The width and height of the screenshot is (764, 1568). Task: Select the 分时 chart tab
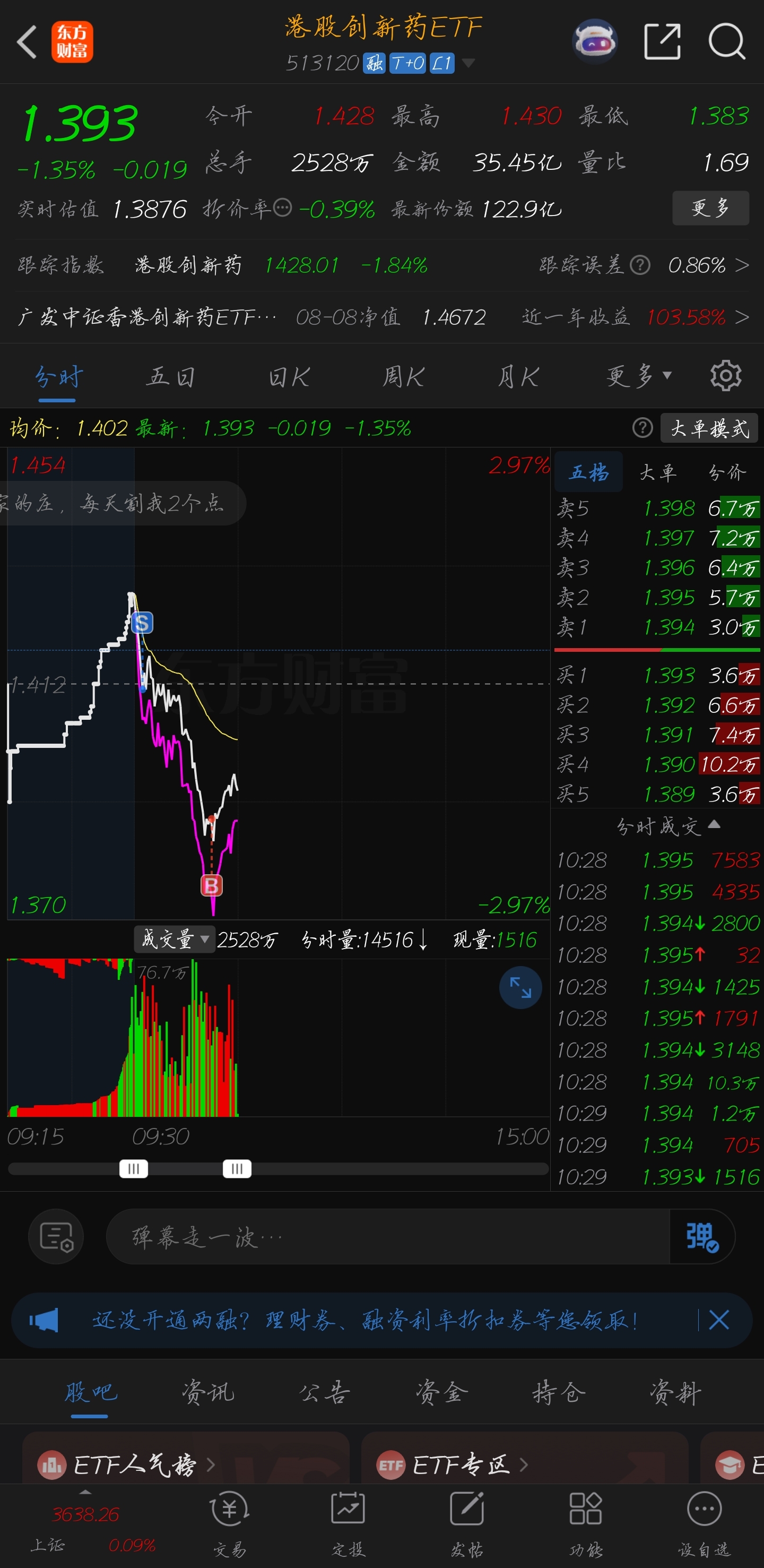(58, 377)
